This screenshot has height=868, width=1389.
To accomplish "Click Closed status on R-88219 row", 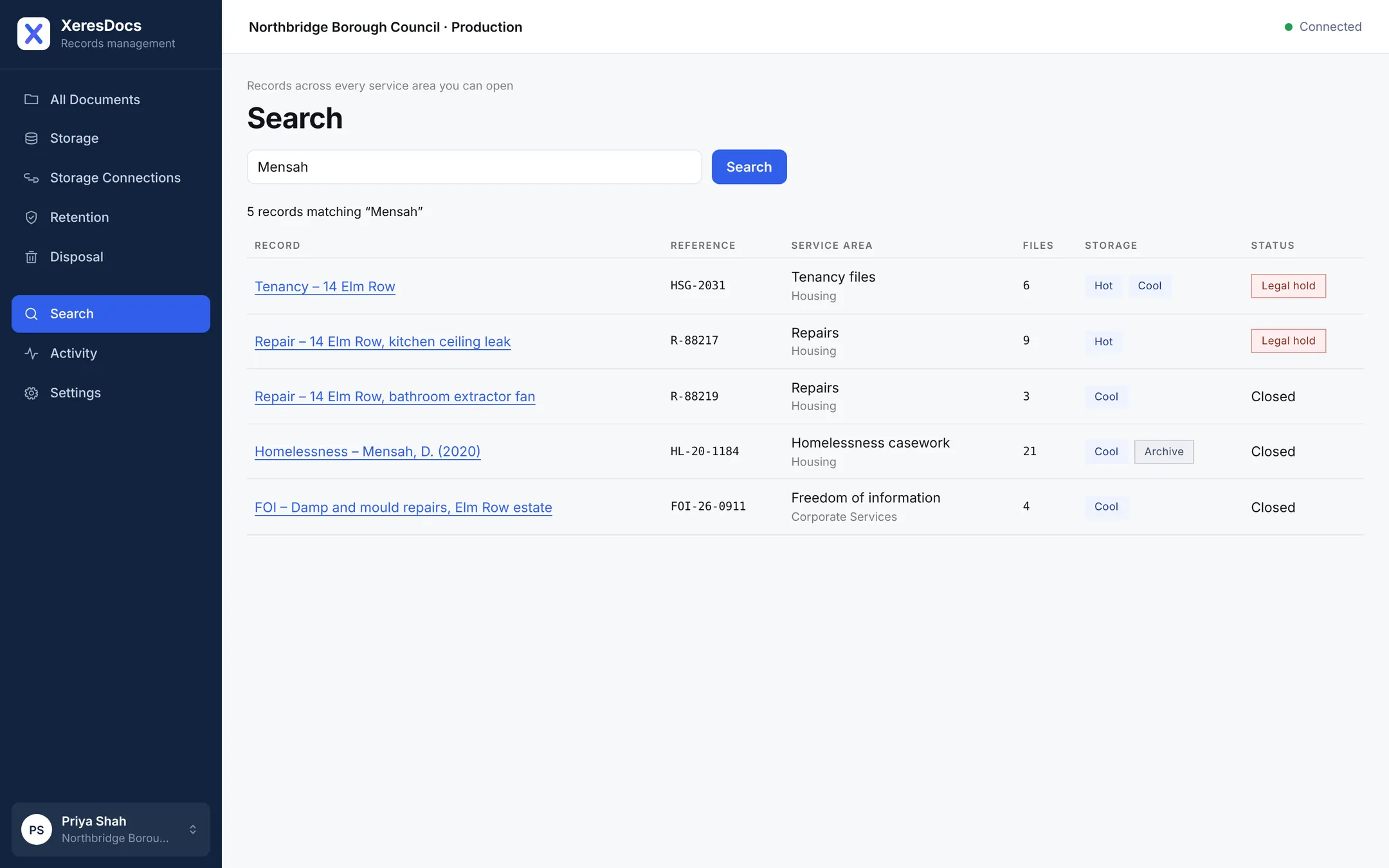I will (1273, 397).
